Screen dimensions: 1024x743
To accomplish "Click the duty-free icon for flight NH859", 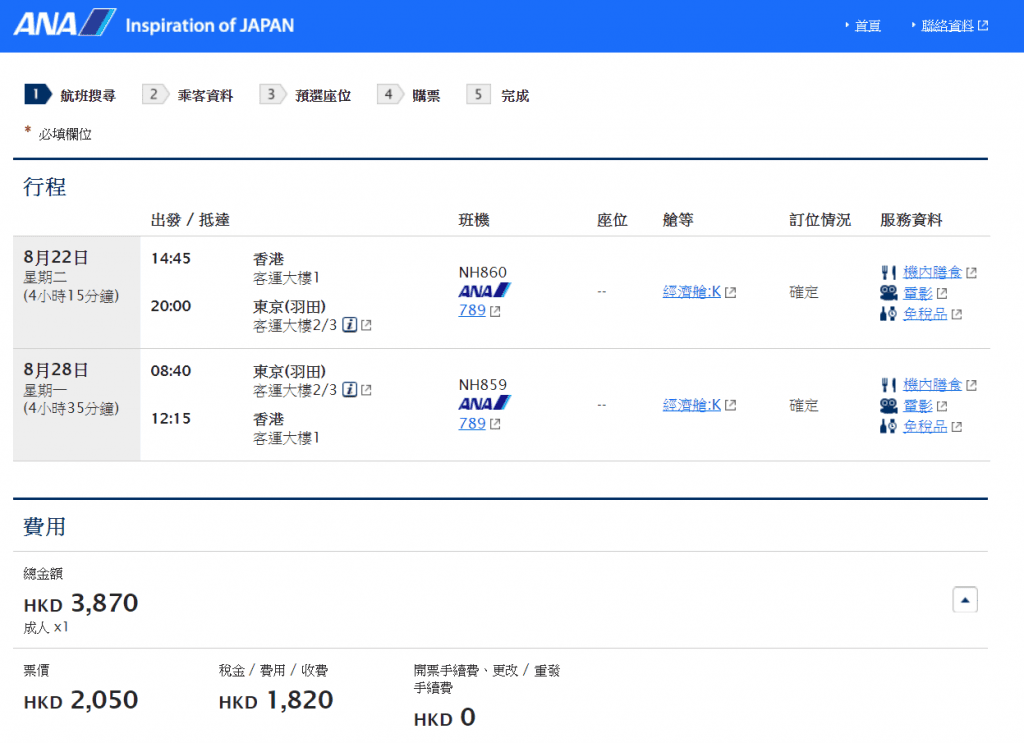I will click(888, 426).
